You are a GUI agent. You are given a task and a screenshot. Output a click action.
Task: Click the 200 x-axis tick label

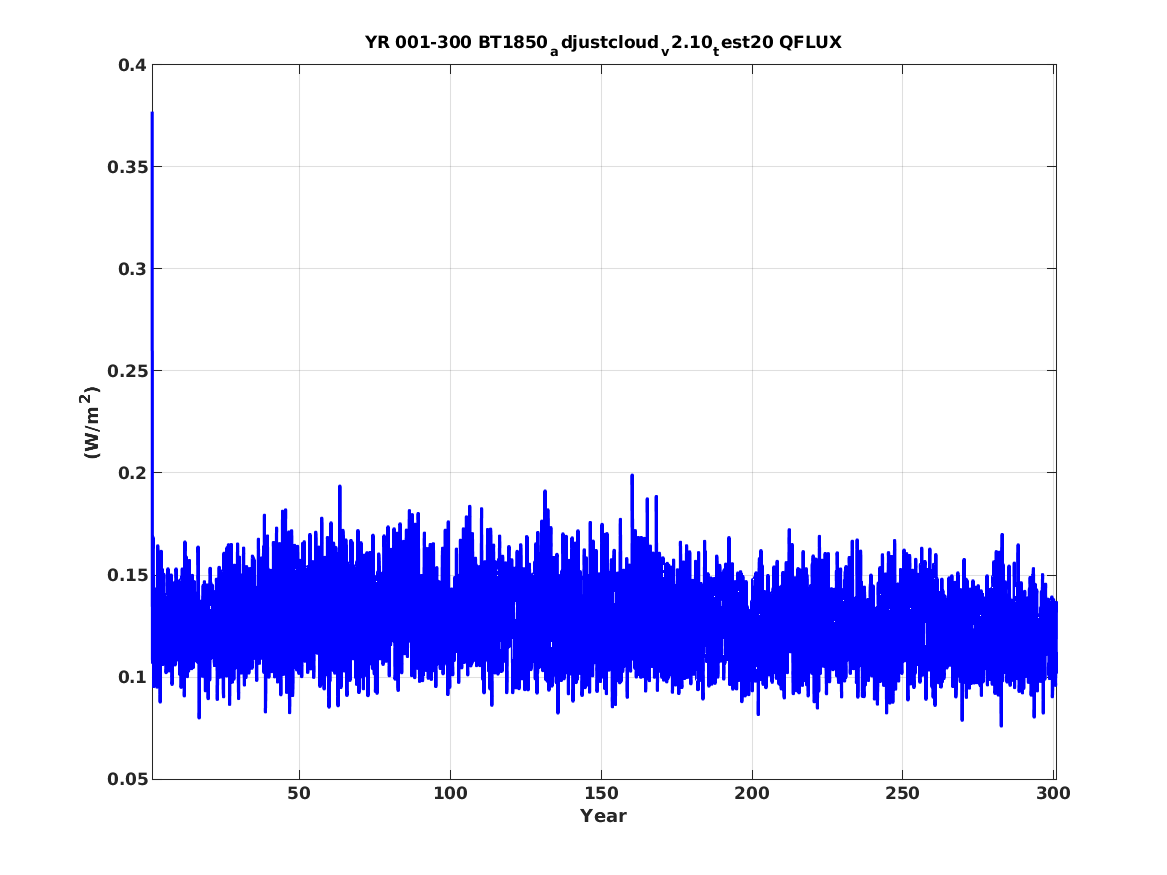752,794
